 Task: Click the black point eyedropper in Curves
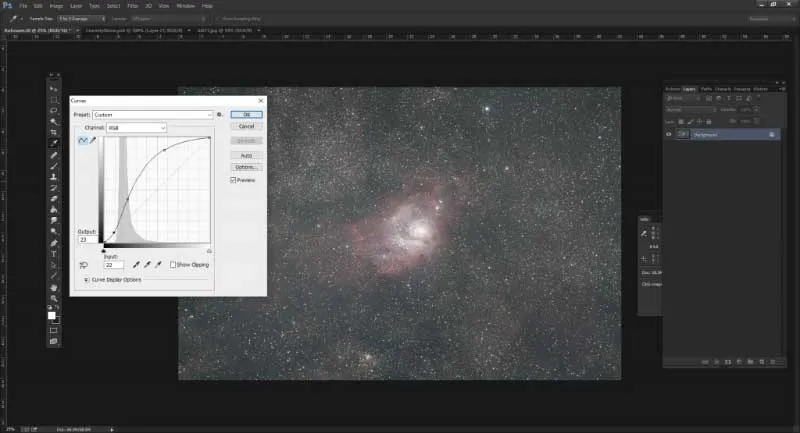[x=137, y=265]
